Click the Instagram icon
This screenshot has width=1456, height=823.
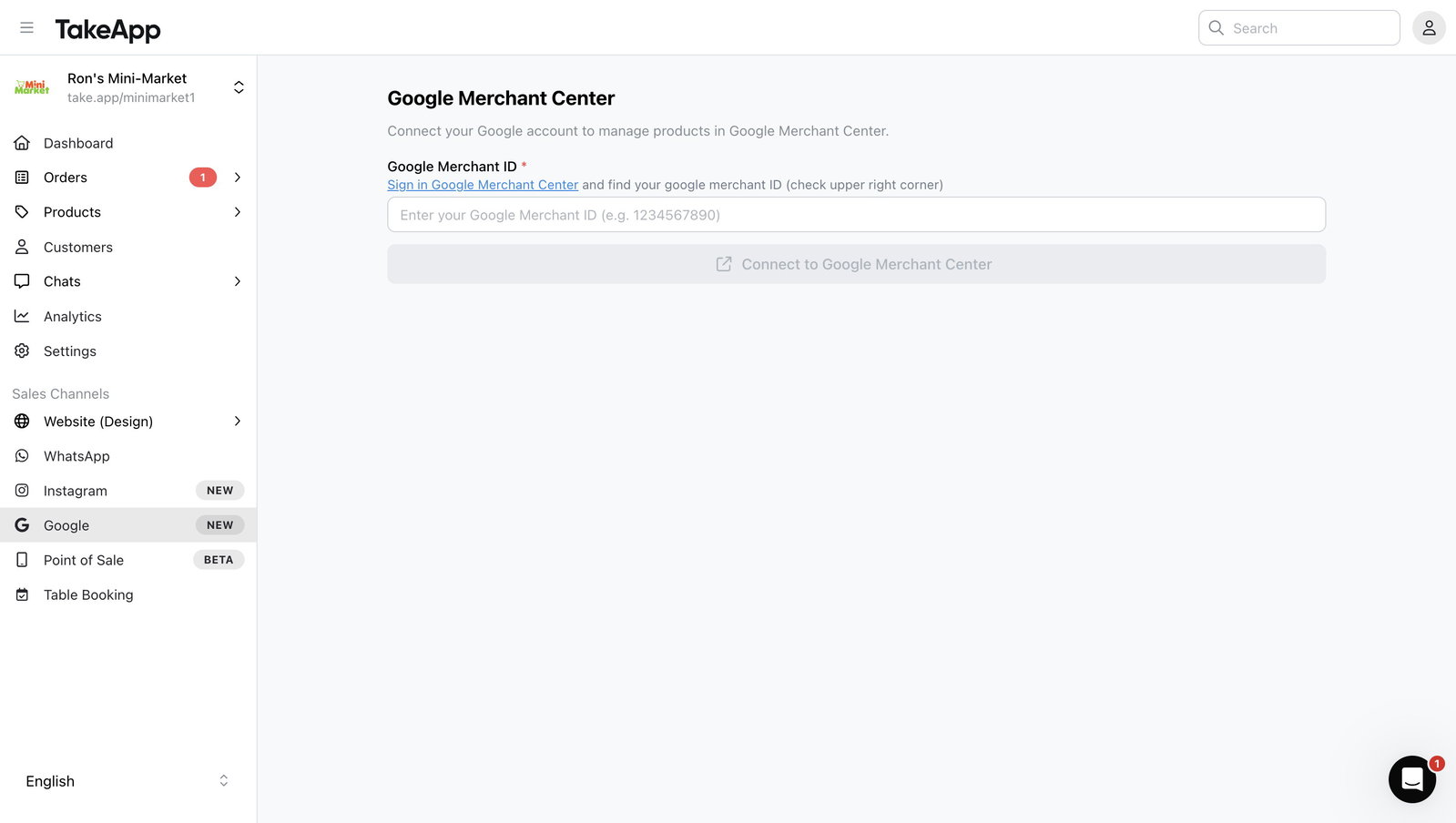(x=22, y=491)
